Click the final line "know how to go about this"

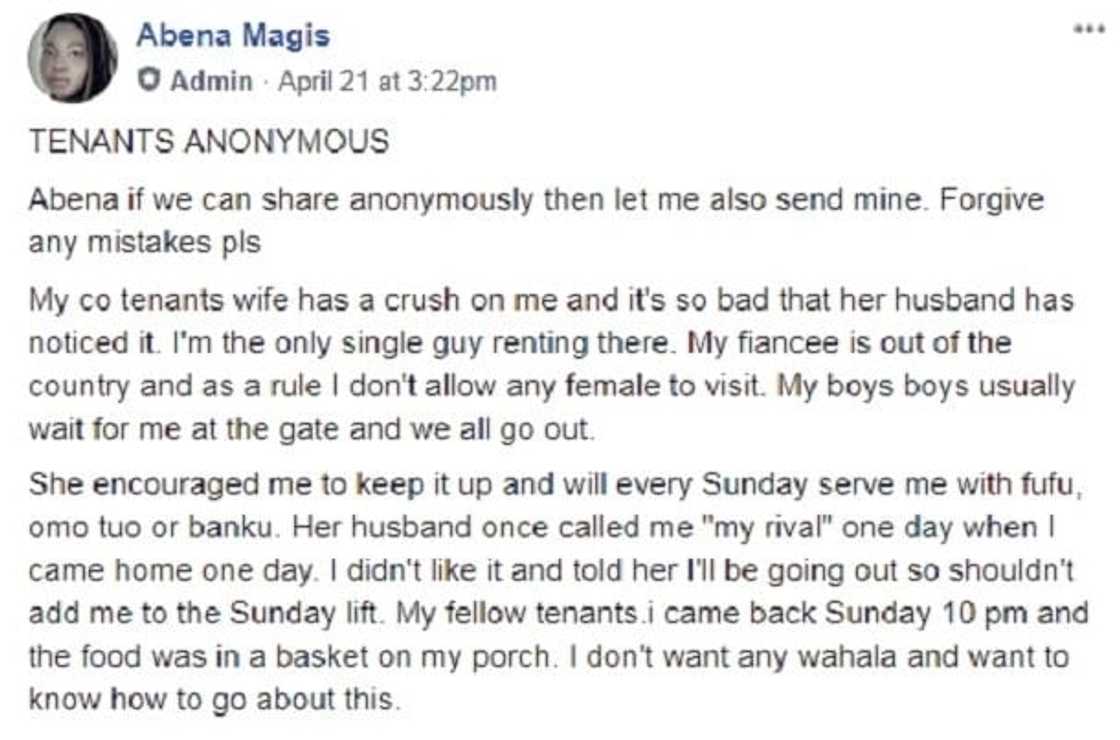[x=214, y=700]
